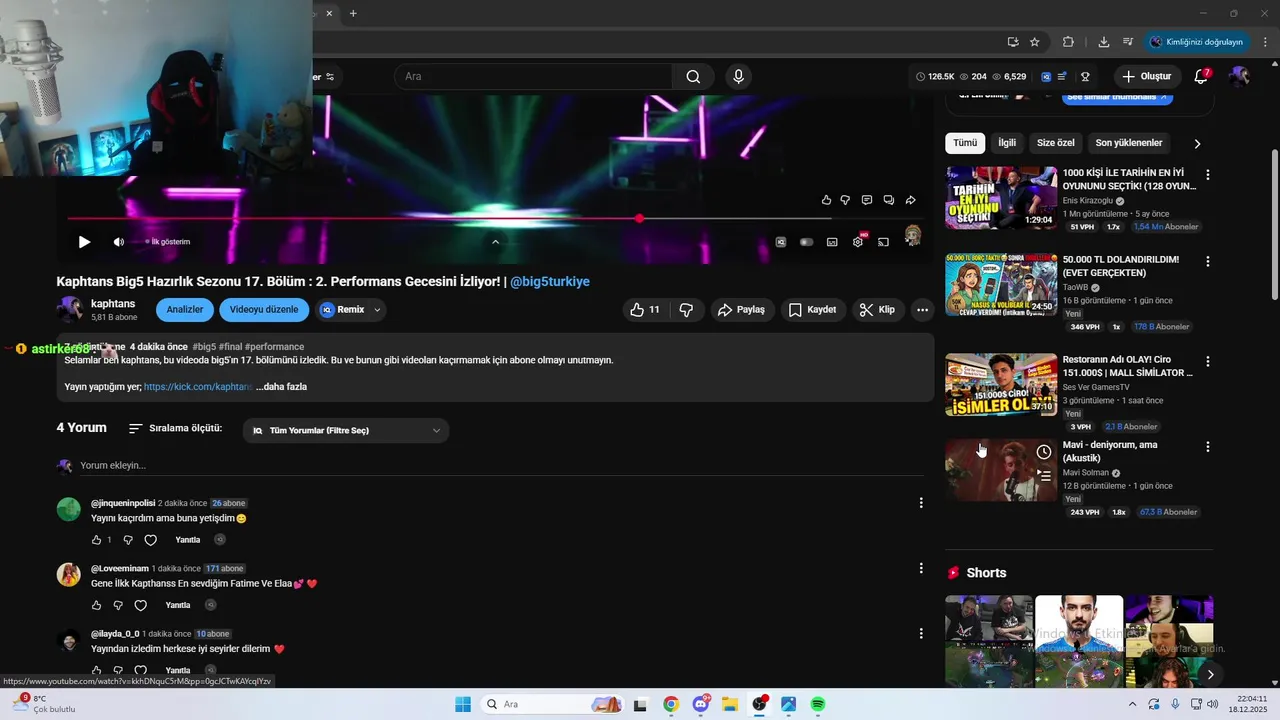Screen dimensions: 1280x720
Task: Expand the Remix dropdown arrow
Action: (x=377, y=310)
